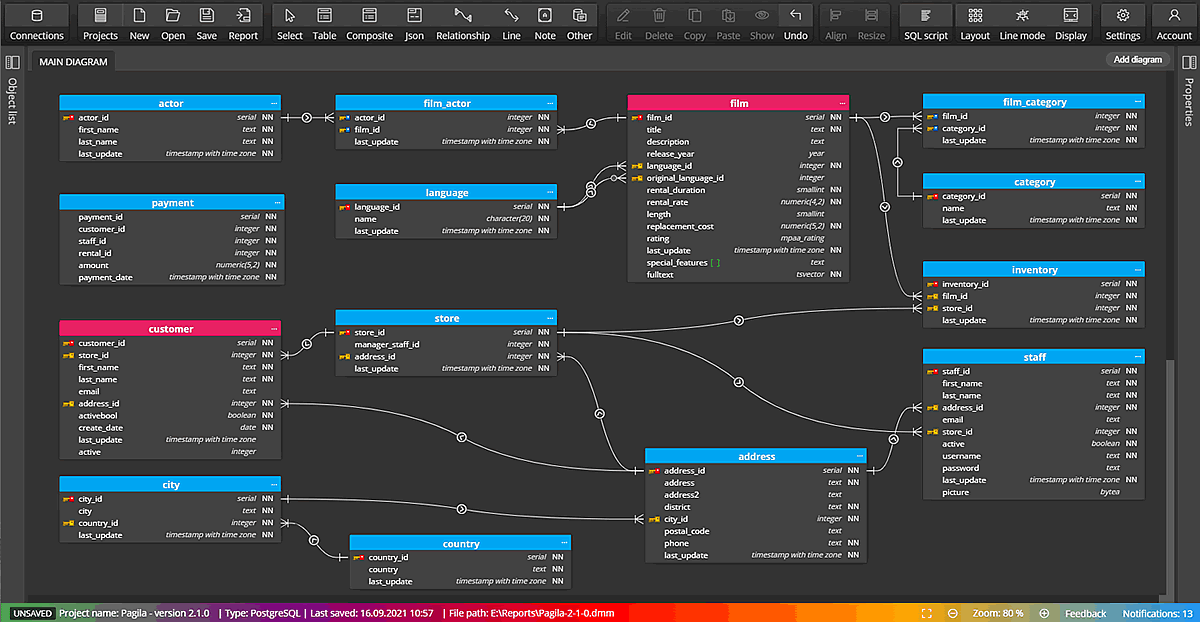The image size is (1200, 622).
Task: Click the zoom in plus button
Action: point(1044,613)
